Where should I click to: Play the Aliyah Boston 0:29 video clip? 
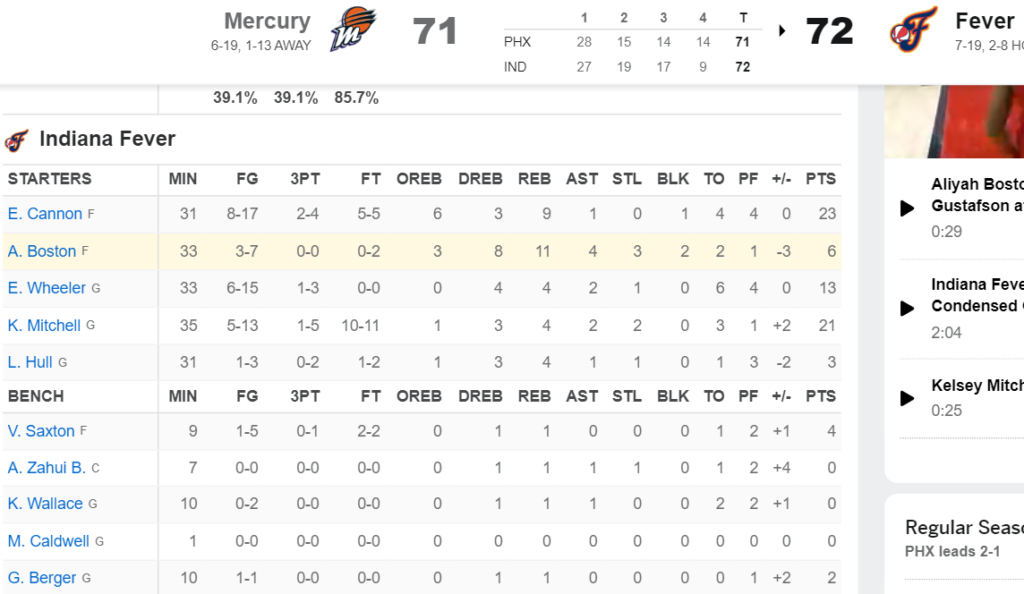point(906,208)
